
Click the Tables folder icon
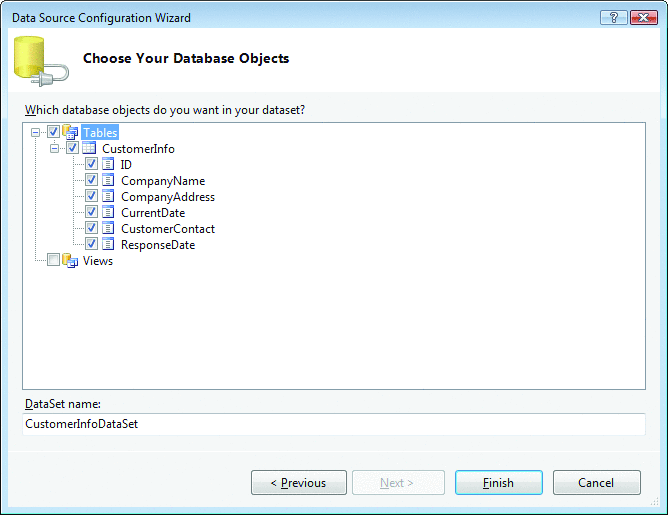[x=70, y=132]
